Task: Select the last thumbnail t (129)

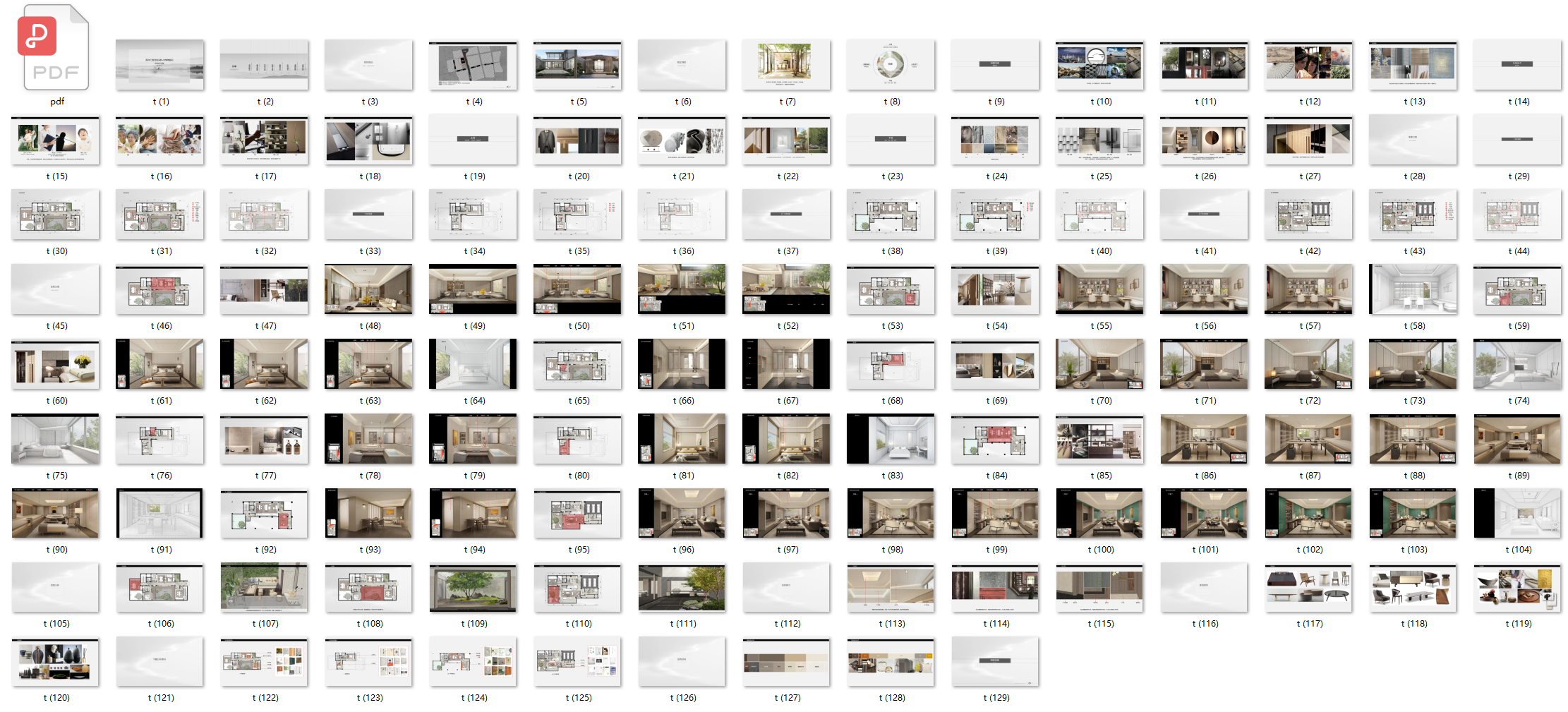Action: pos(996,662)
